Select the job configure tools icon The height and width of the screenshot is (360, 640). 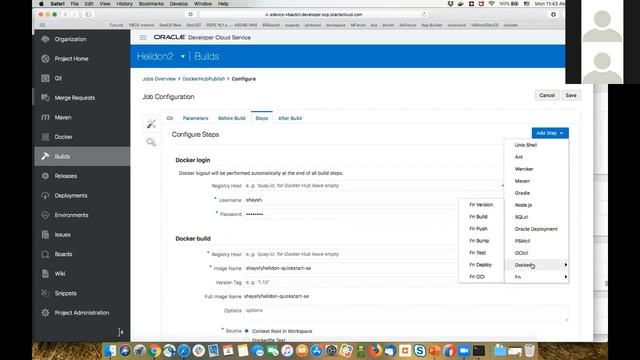(x=151, y=124)
